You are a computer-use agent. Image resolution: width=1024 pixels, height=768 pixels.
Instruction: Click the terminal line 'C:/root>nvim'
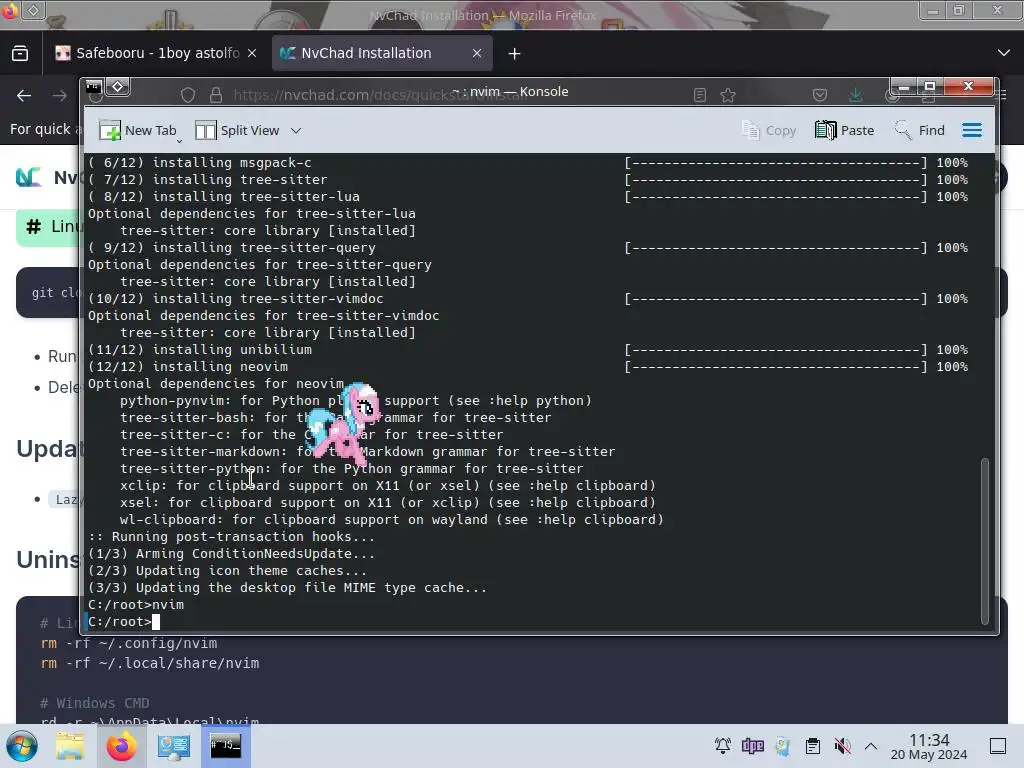[x=136, y=605]
